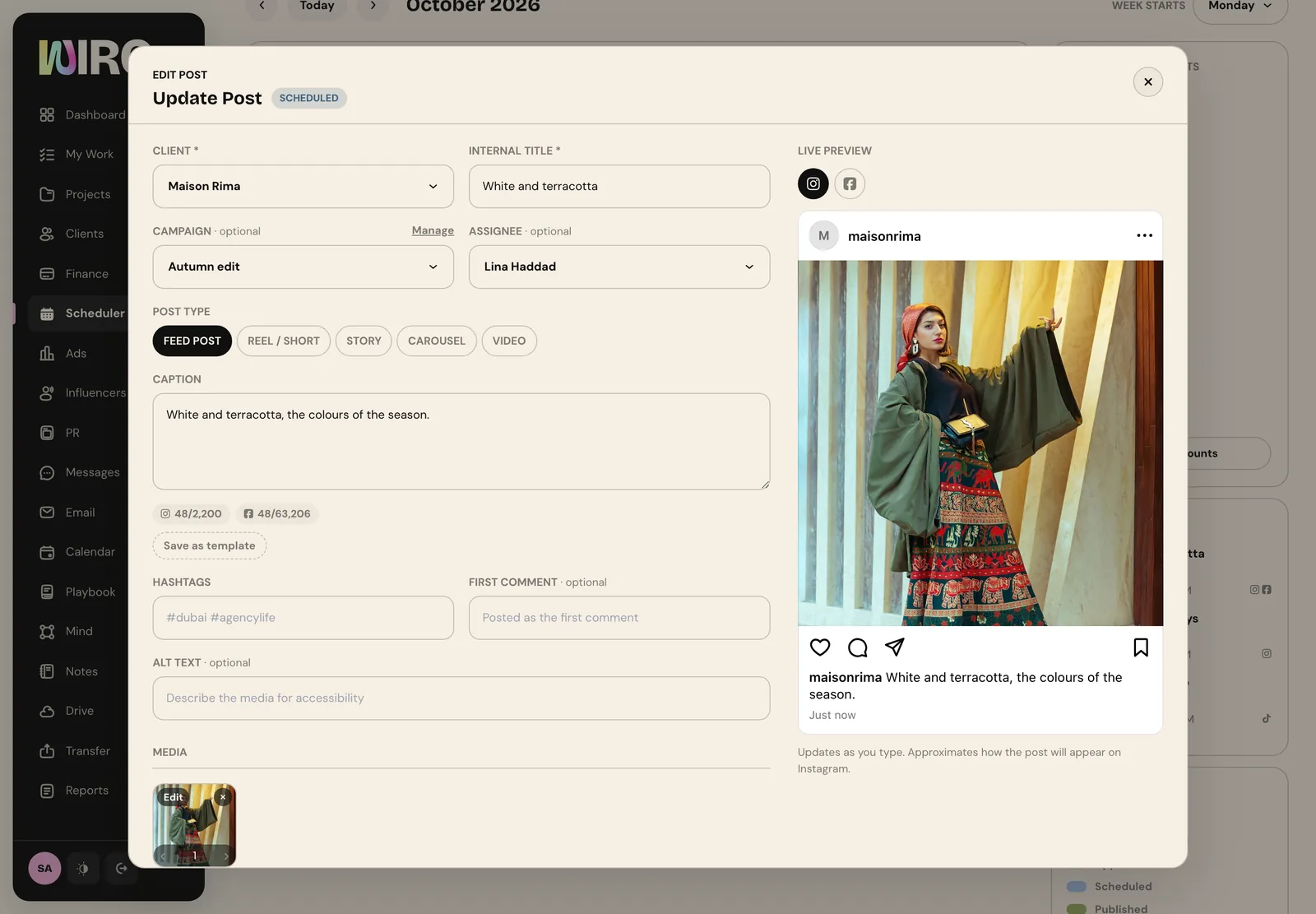Select Reel / Short post type
The height and width of the screenshot is (914, 1316).
[x=284, y=341]
